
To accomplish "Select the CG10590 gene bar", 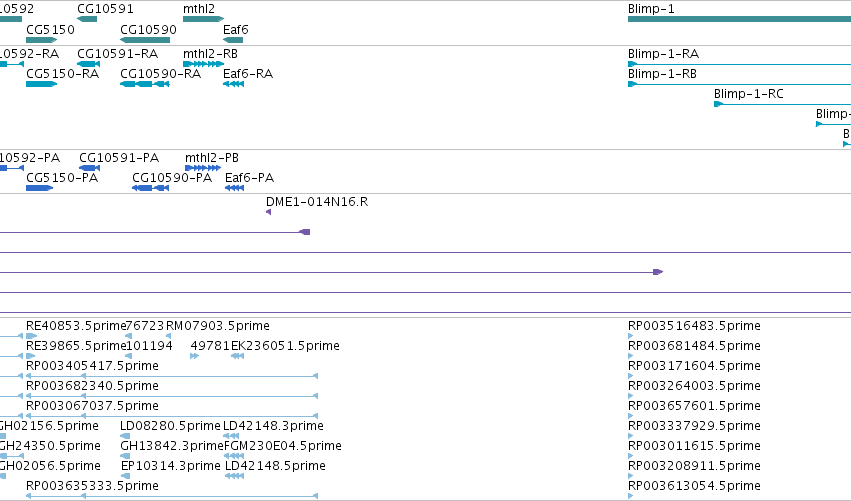I will point(145,40).
